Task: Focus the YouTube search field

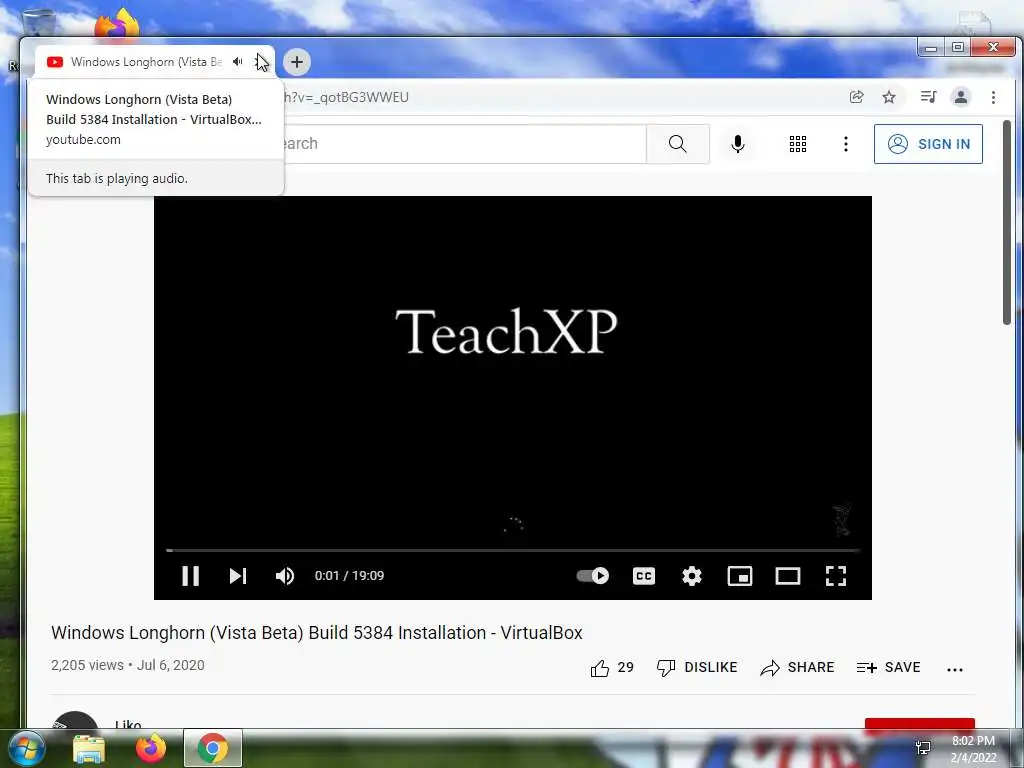Action: click(x=464, y=144)
